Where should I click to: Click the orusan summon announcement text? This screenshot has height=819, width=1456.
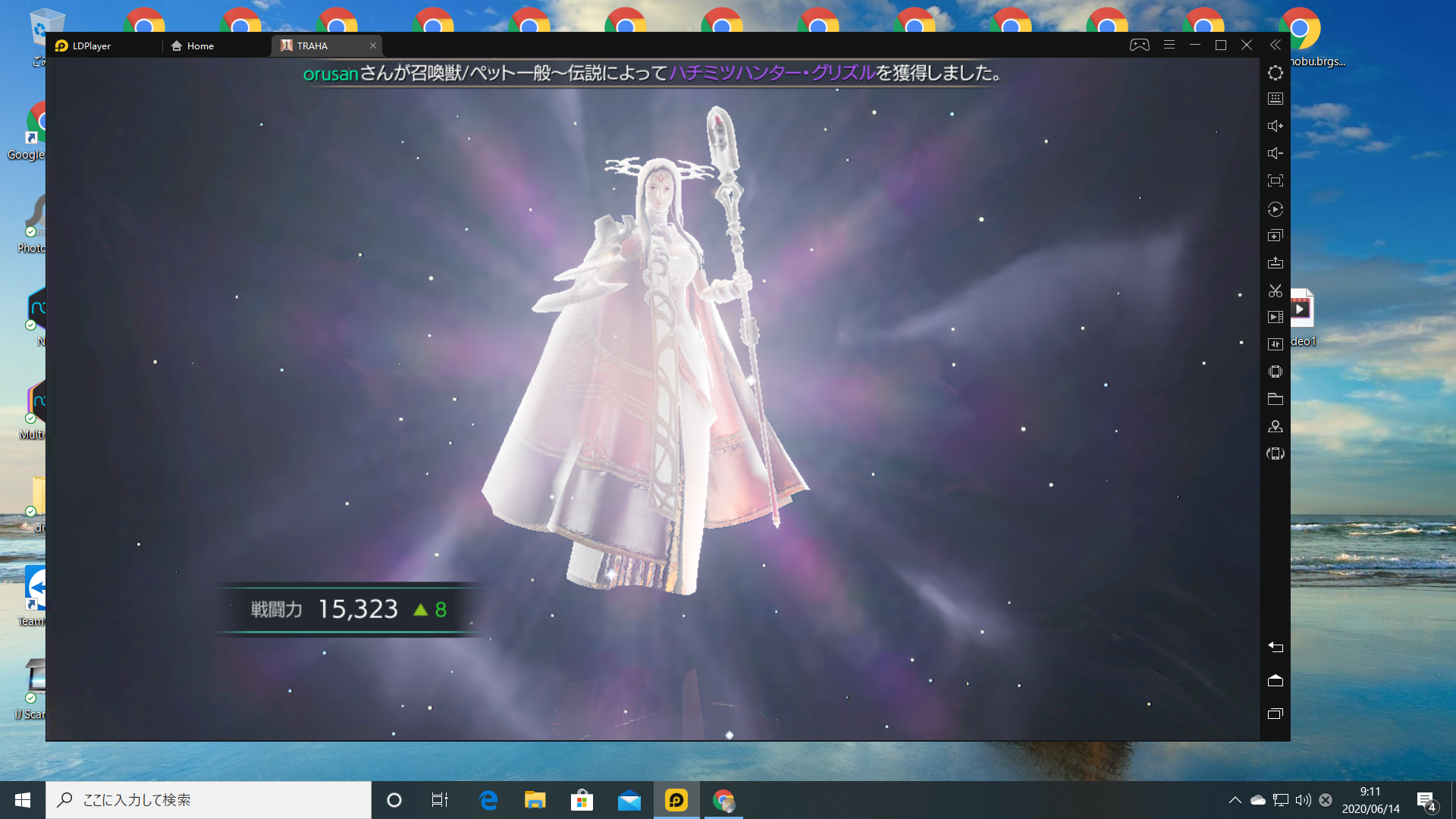[x=653, y=73]
